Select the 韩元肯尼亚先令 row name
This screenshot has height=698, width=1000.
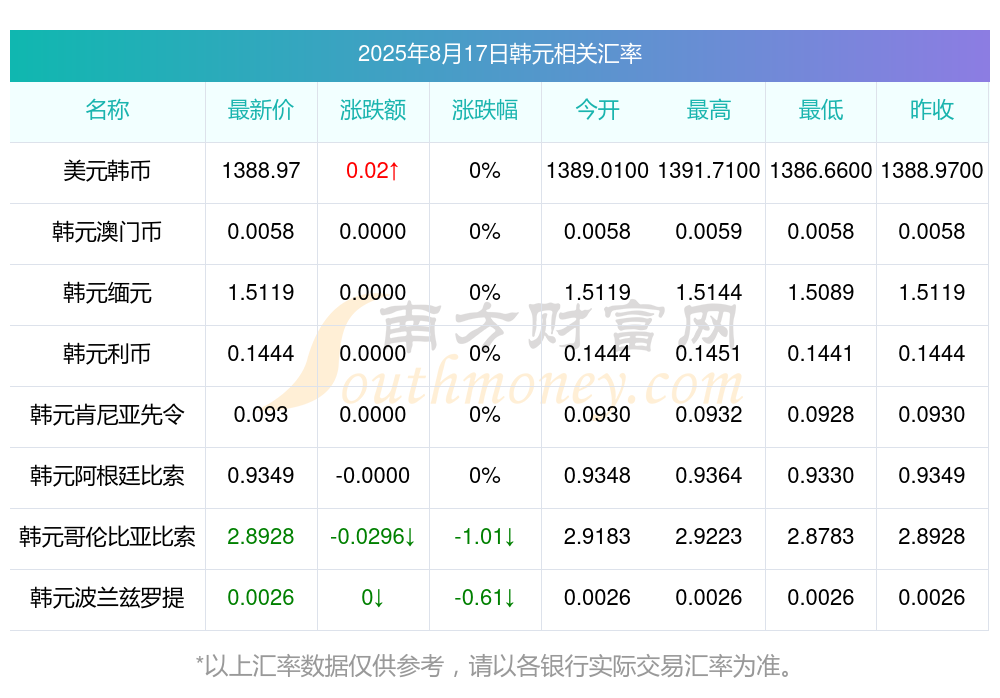pos(107,415)
